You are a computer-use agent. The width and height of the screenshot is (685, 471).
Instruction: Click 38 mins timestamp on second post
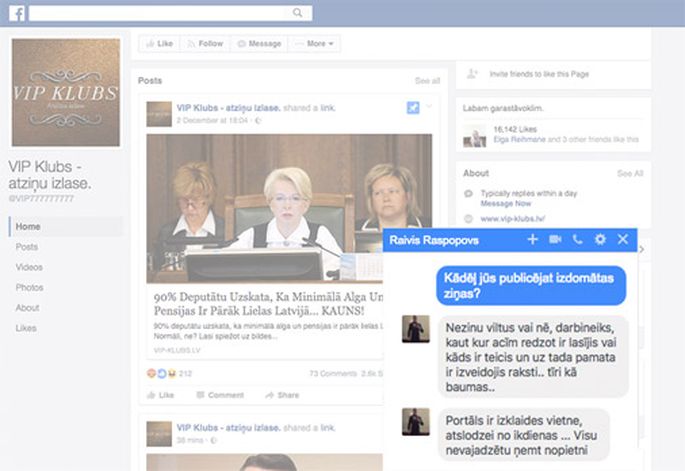(189, 440)
